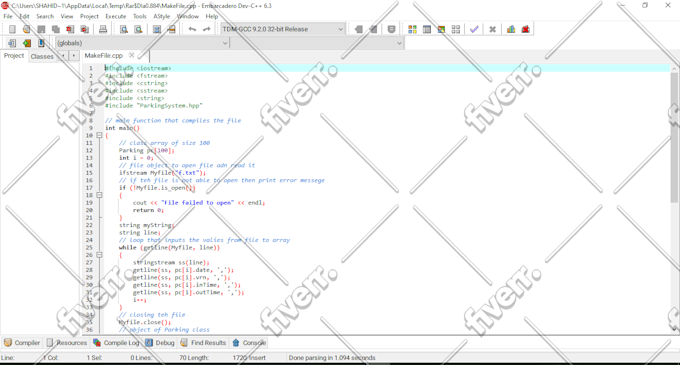Click the Compile icon with four colored squares

[412, 29]
